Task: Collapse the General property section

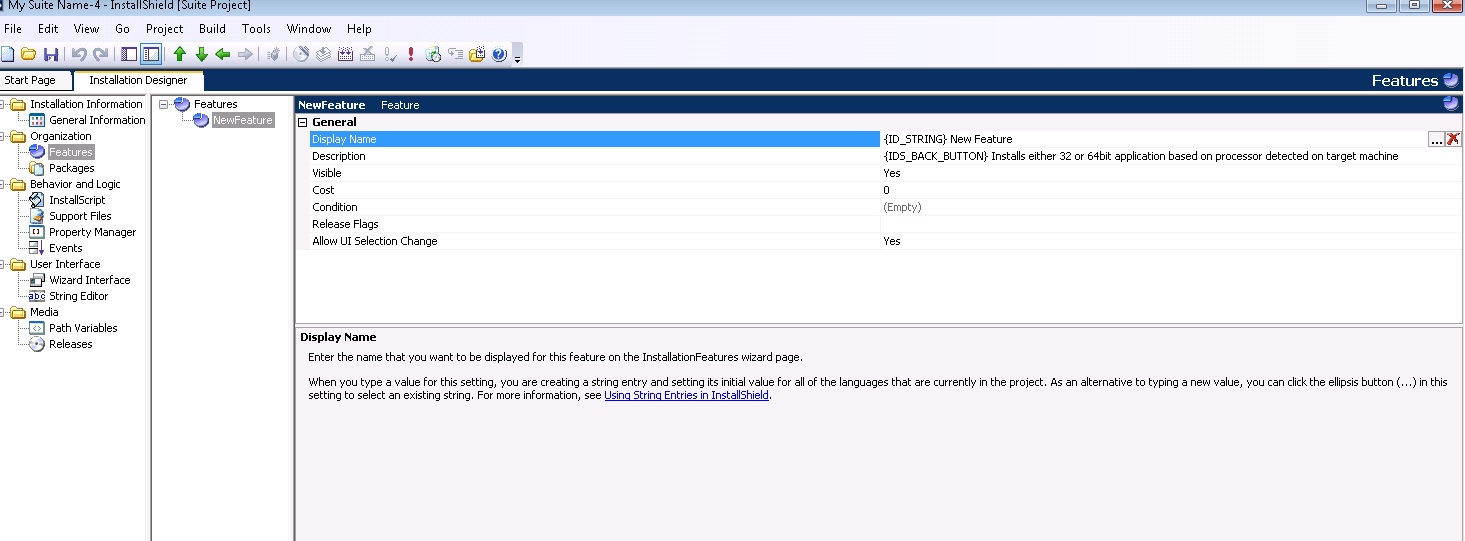Action: coord(303,122)
